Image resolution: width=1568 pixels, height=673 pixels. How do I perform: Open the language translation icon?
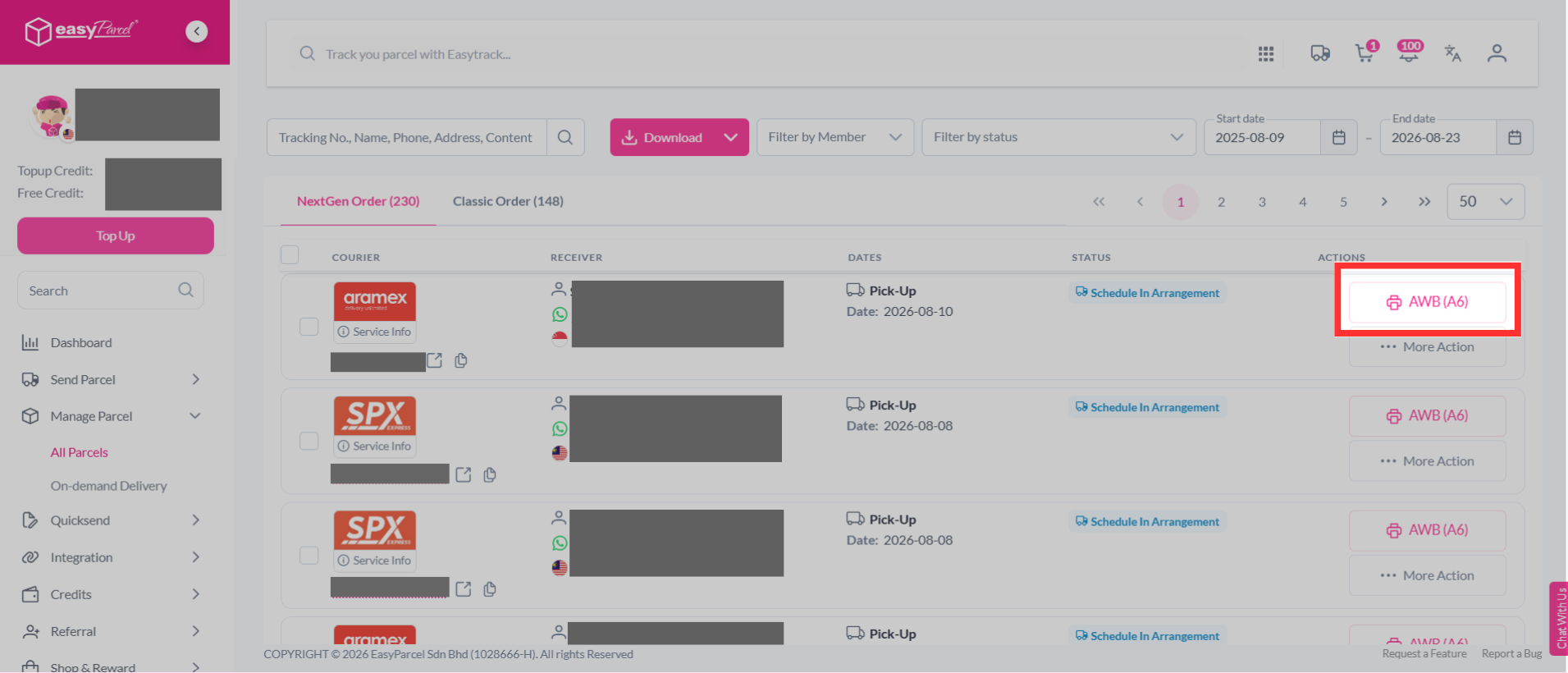tap(1452, 53)
